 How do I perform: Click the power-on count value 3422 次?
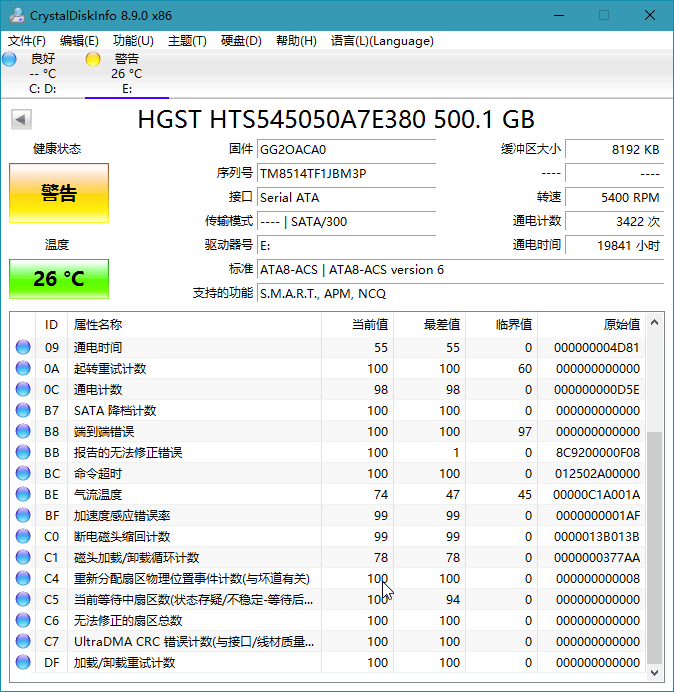614,222
